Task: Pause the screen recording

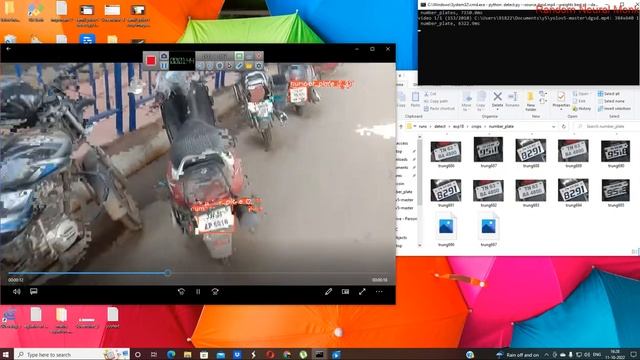Action: pyautogui.click(x=164, y=65)
